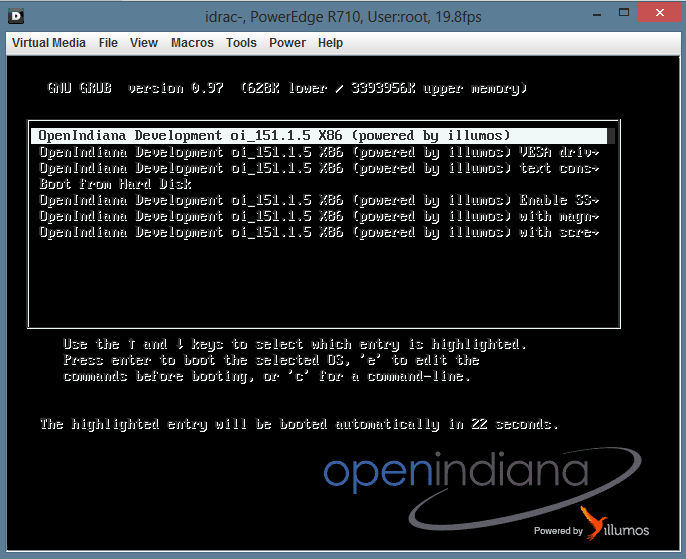Select the OpenIndiana with screen reader entry
Viewport: 686px width, 559px height.
click(x=319, y=232)
